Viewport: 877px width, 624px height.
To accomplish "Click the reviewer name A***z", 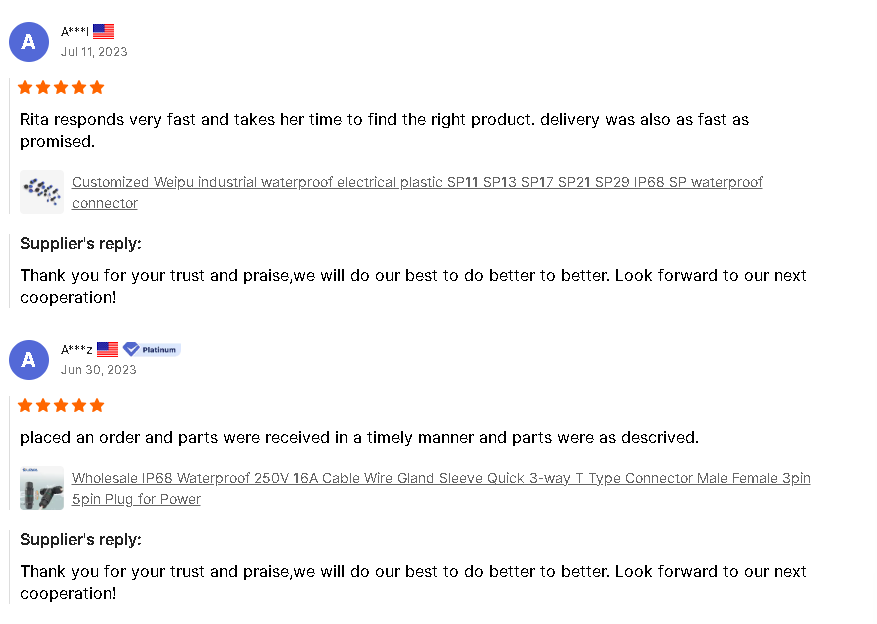I will click(77, 350).
